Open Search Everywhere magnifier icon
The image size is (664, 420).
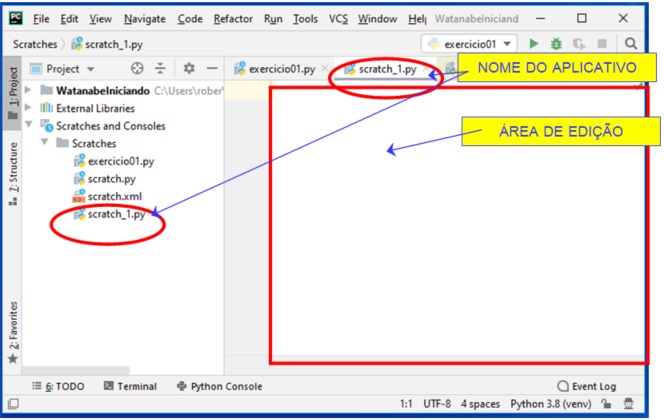click(631, 44)
